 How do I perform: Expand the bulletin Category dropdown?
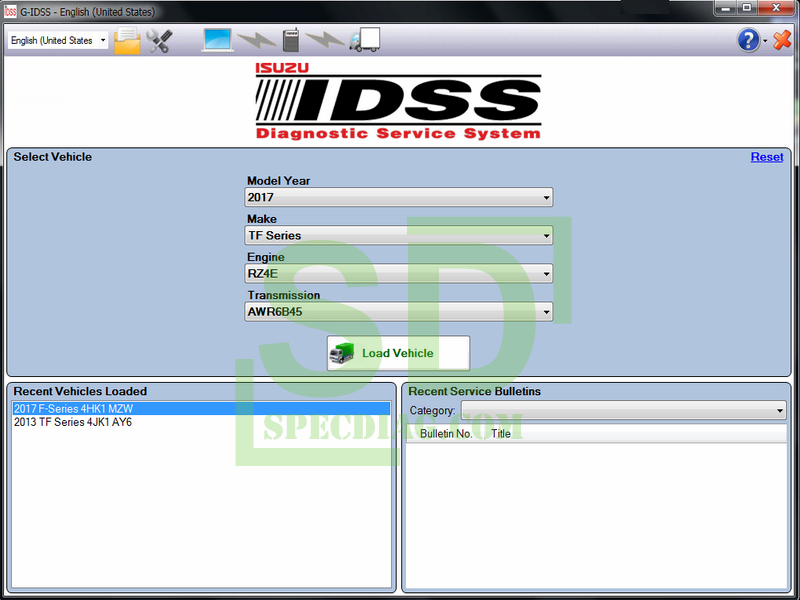click(622, 411)
